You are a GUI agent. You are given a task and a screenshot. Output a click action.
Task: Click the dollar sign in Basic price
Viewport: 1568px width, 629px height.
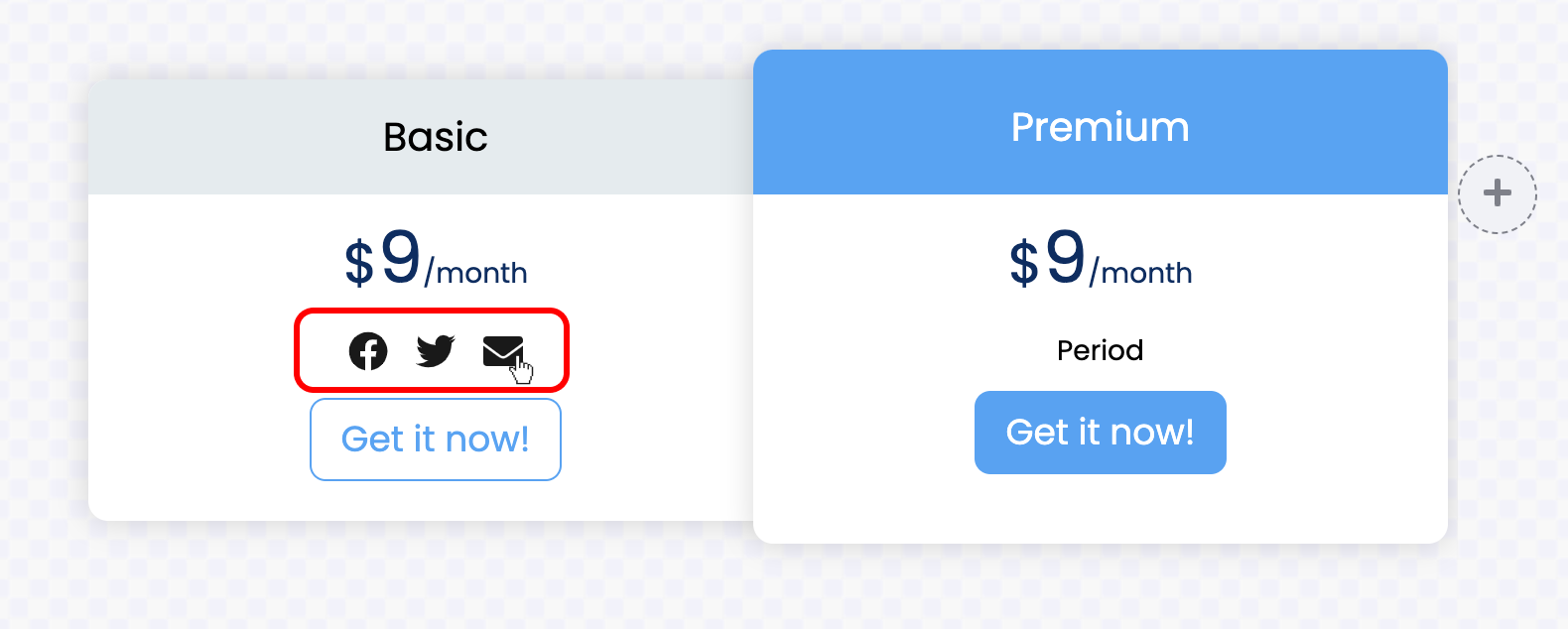click(358, 264)
